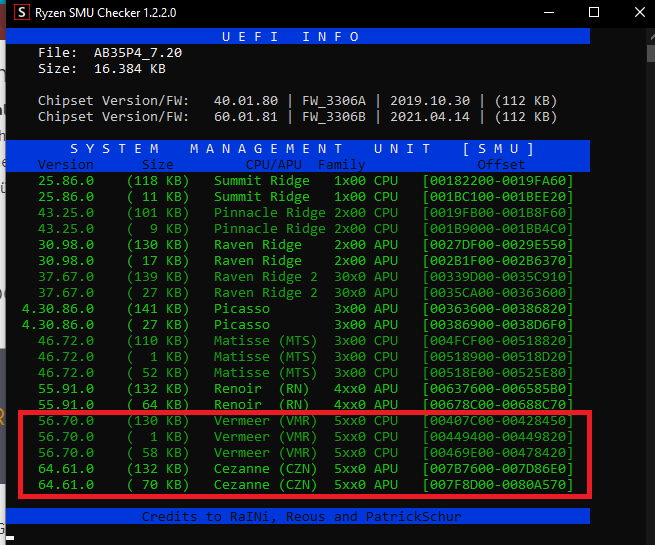The width and height of the screenshot is (655, 545).
Task: Click the Version column header
Action: click(66, 165)
